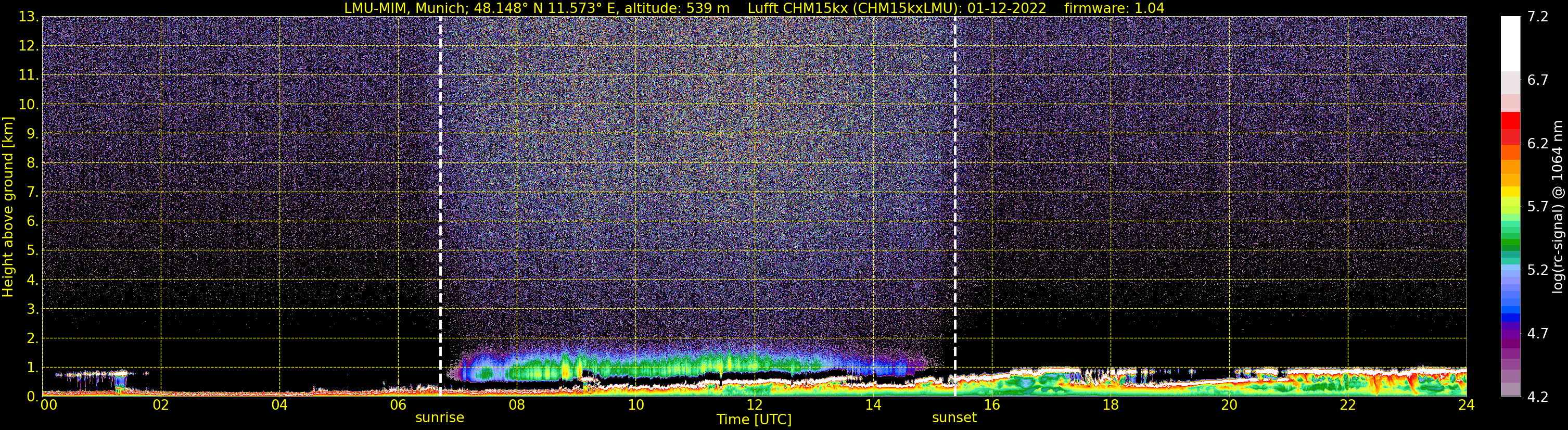Click the height axis tick label '1.'

(33, 368)
